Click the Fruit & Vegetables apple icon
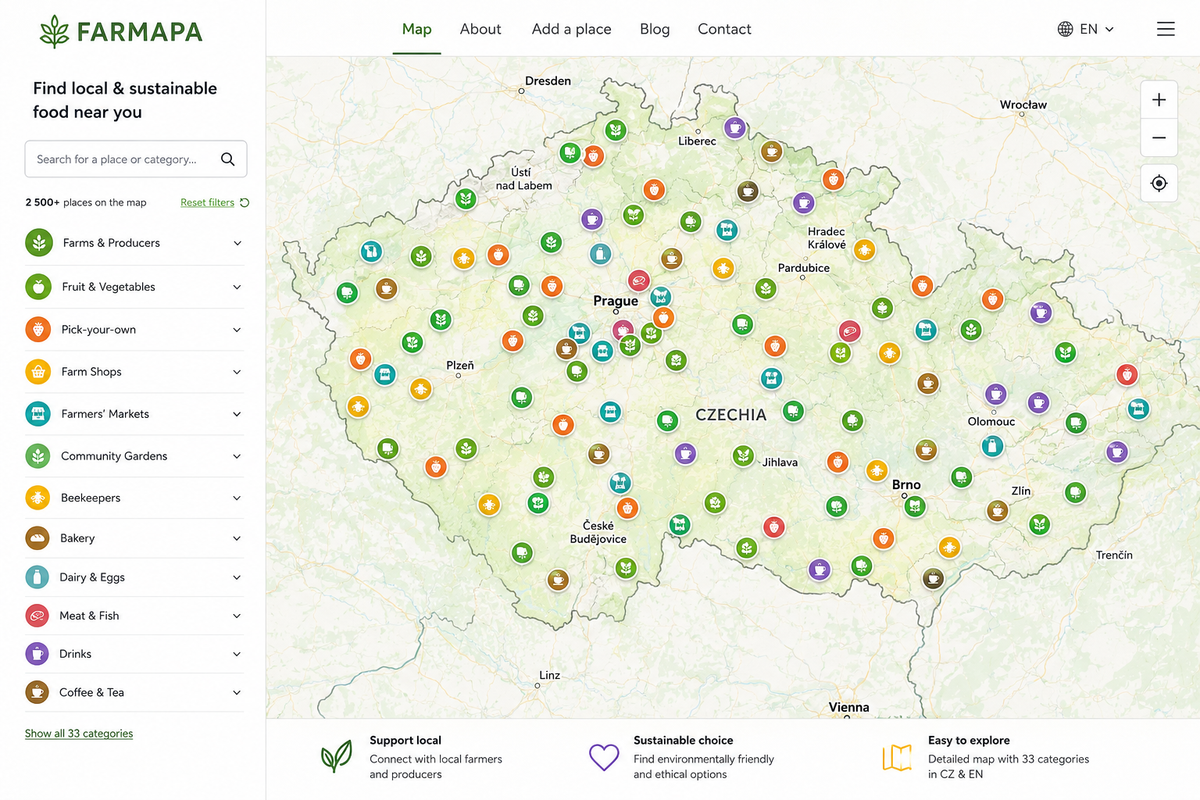The width and height of the screenshot is (1200, 800). click(38, 287)
